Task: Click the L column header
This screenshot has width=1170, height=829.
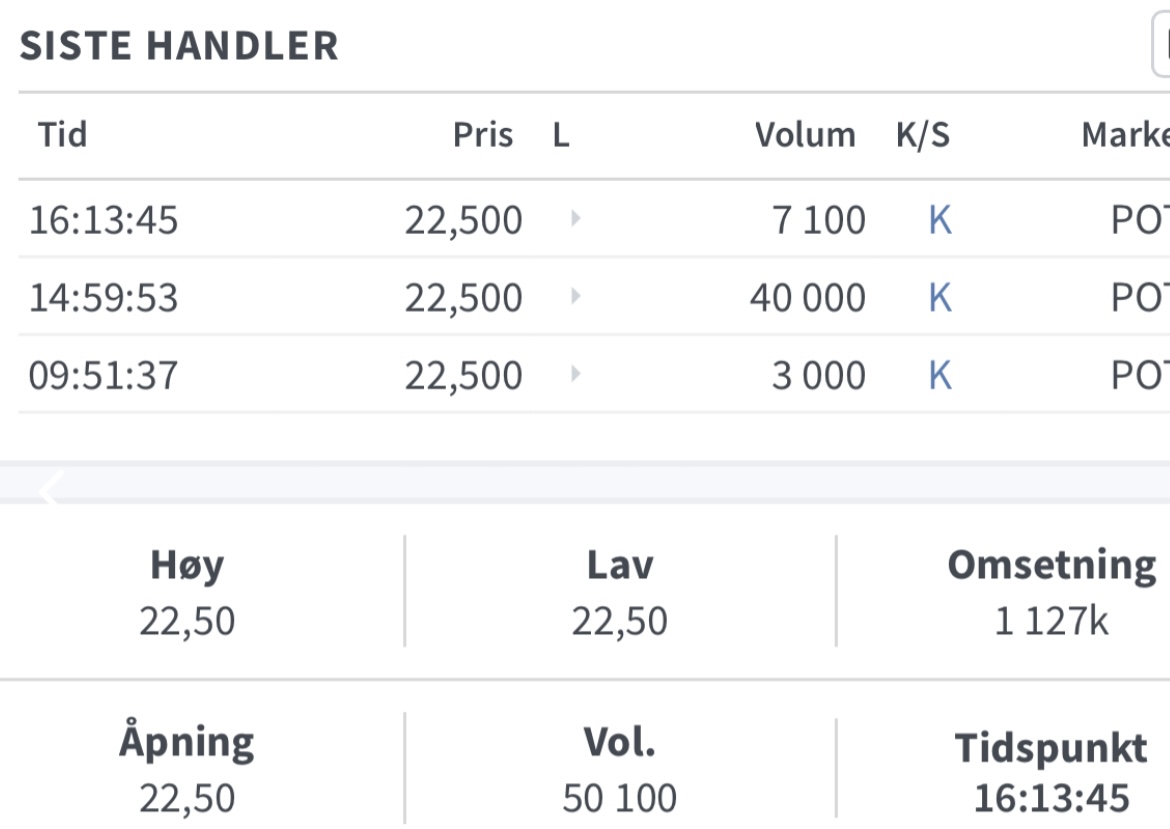Action: coord(561,135)
